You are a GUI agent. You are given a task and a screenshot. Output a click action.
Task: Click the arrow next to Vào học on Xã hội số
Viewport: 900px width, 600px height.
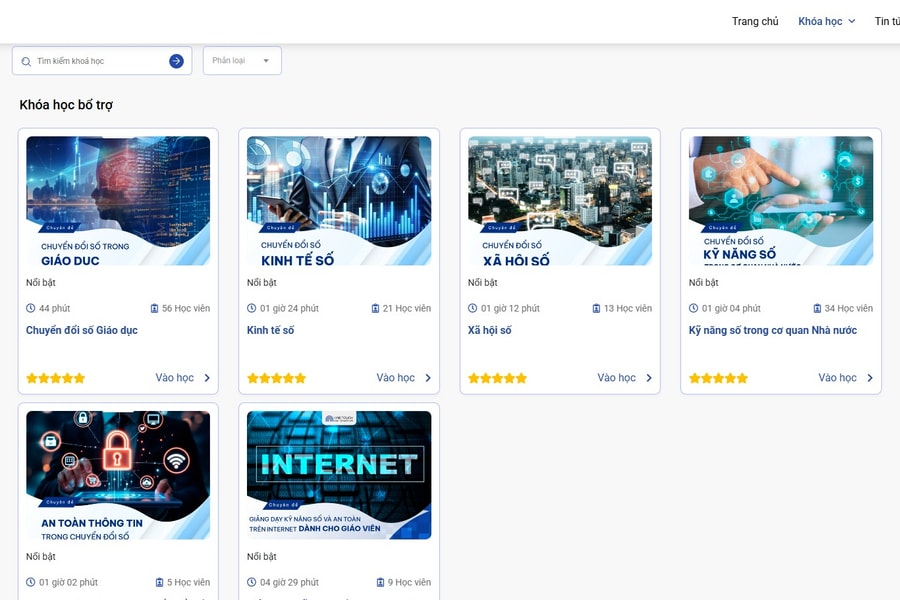[649, 378]
